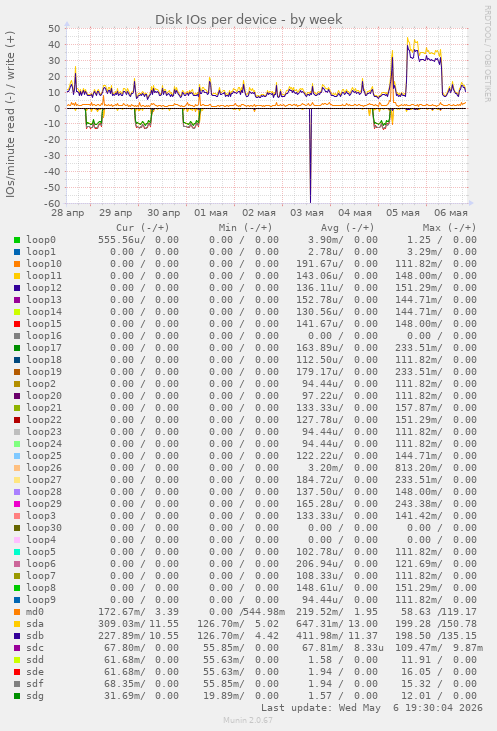Click the y-axis value '50'

(54, 28)
